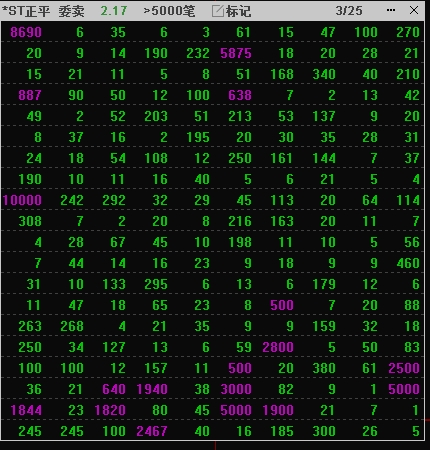This screenshot has height=450, width=430.
Task: Click the *ST正平 stock name
Action: [26, 11]
